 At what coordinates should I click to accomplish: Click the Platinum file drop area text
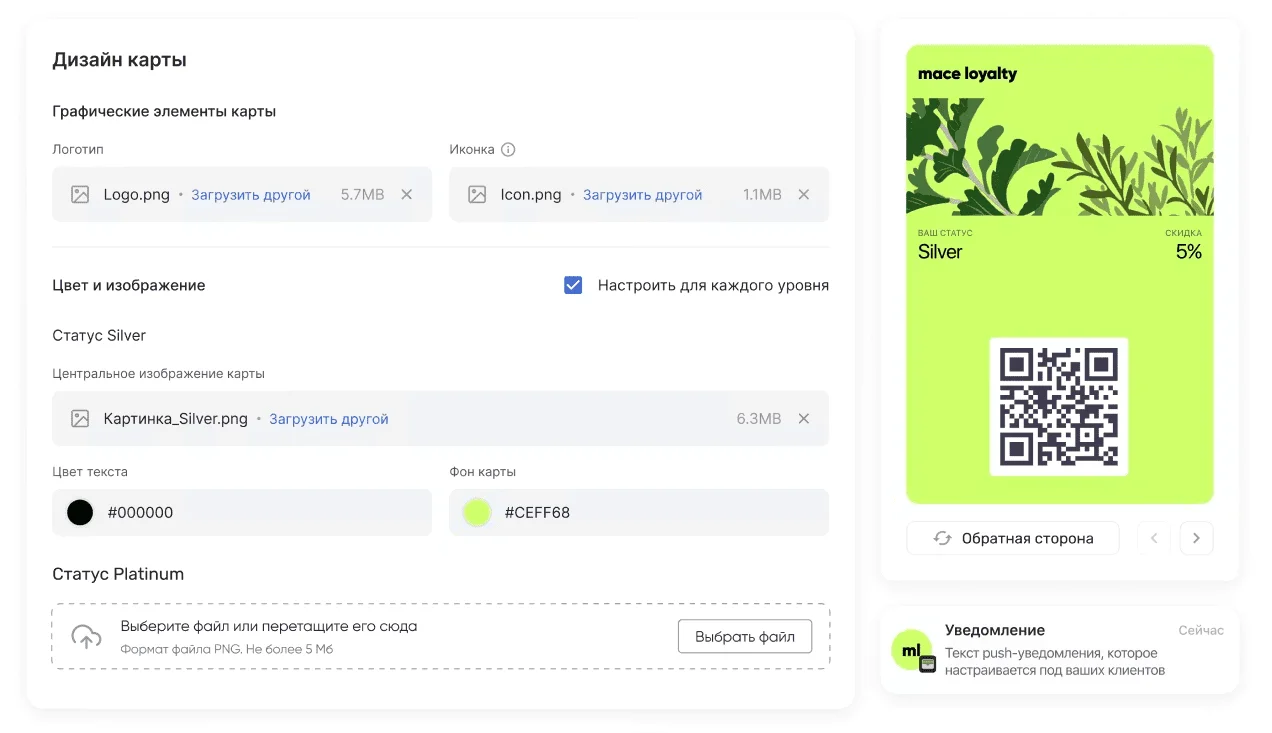[x=269, y=627]
